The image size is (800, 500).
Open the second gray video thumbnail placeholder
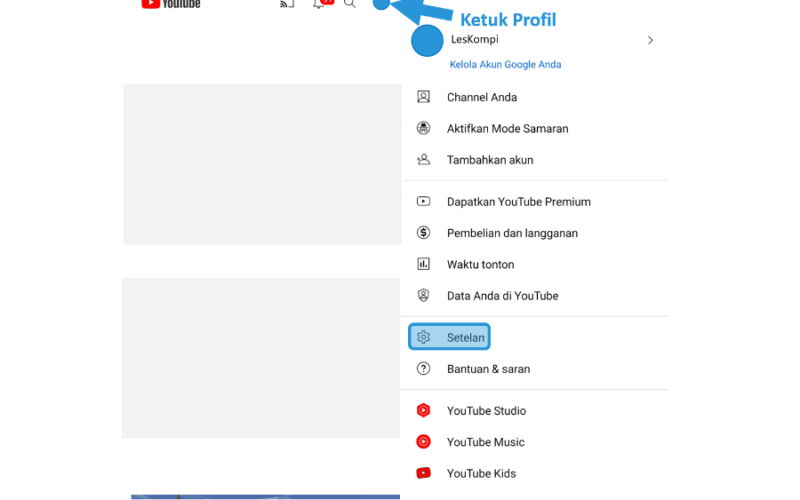[261, 358]
